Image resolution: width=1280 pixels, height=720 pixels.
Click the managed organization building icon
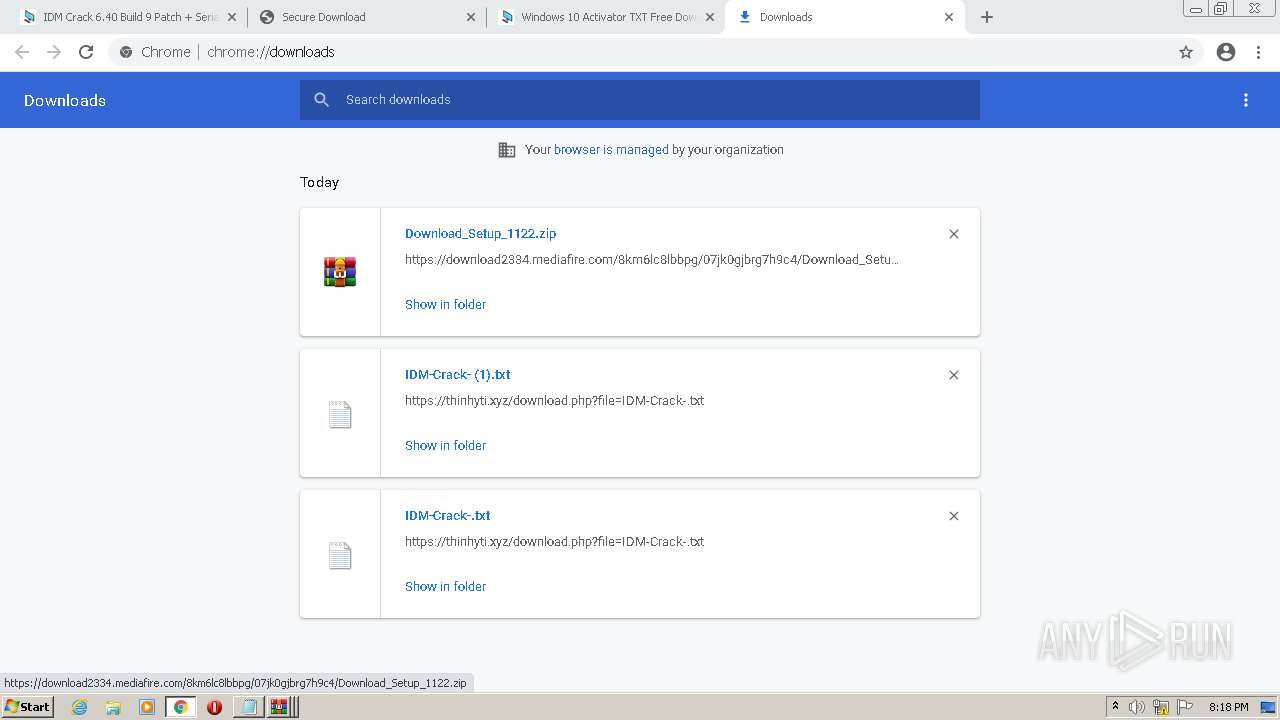(x=507, y=150)
